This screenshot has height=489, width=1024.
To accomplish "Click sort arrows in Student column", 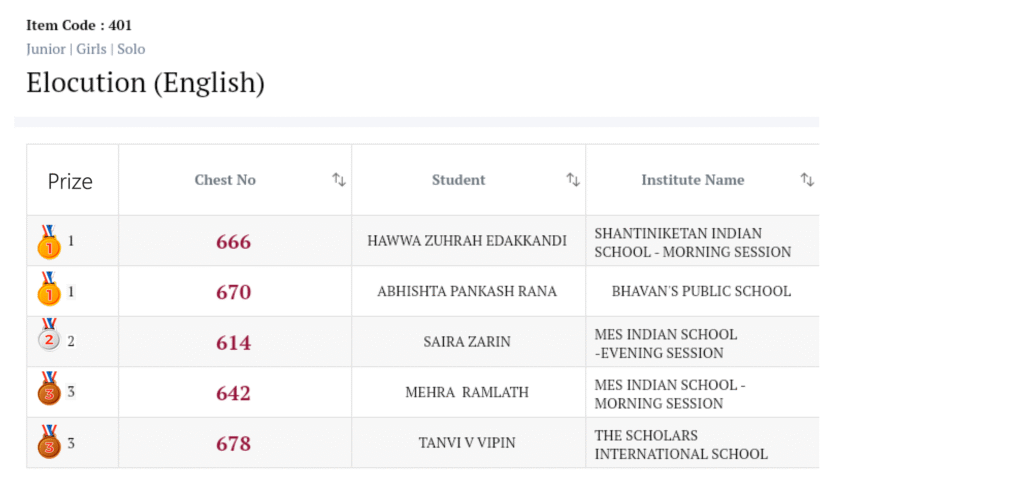I will point(573,180).
